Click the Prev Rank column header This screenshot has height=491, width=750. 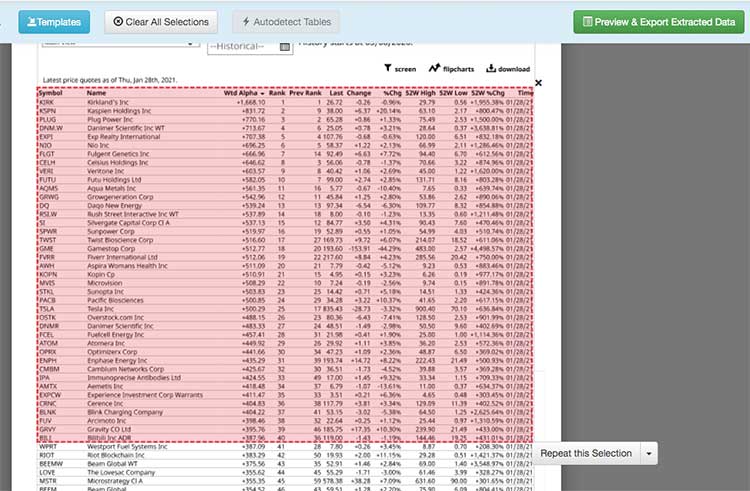point(305,92)
